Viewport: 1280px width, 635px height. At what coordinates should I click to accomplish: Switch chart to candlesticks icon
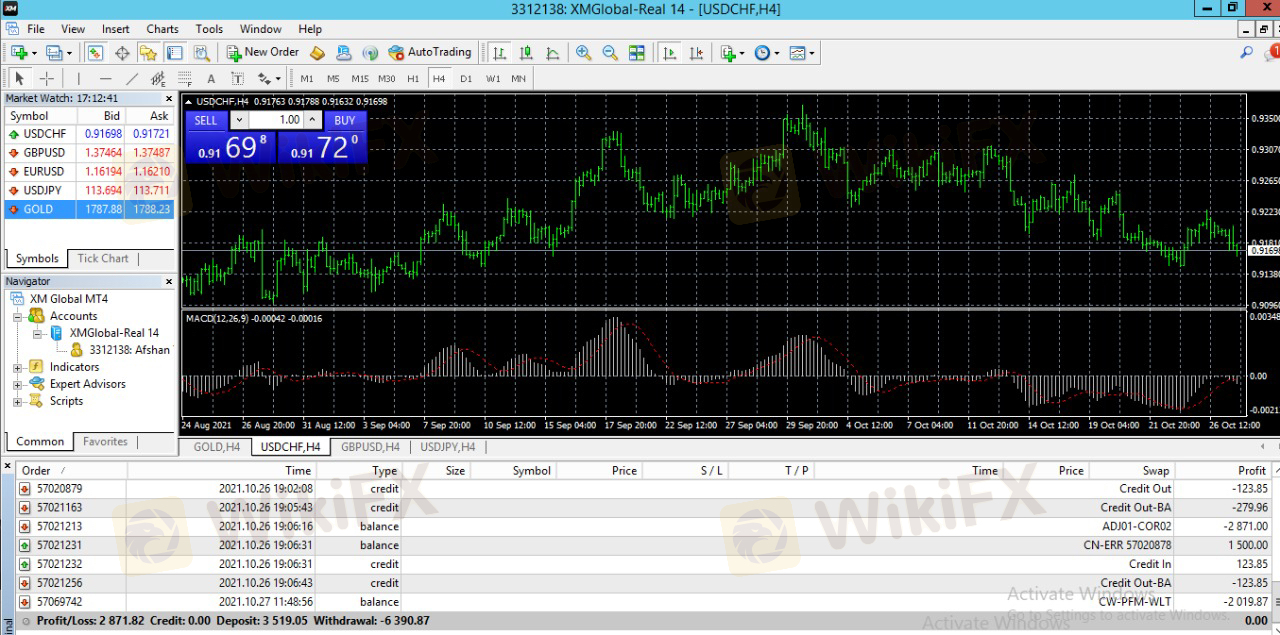525,52
